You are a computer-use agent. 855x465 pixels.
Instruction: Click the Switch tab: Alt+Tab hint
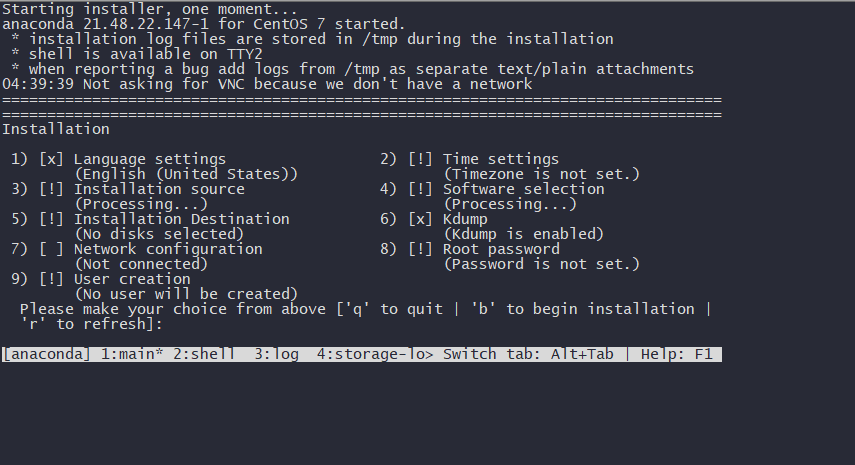point(528,354)
